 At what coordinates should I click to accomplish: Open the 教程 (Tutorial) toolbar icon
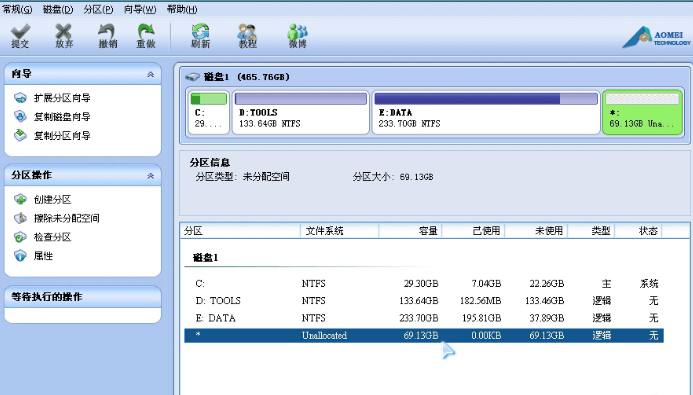click(x=247, y=31)
